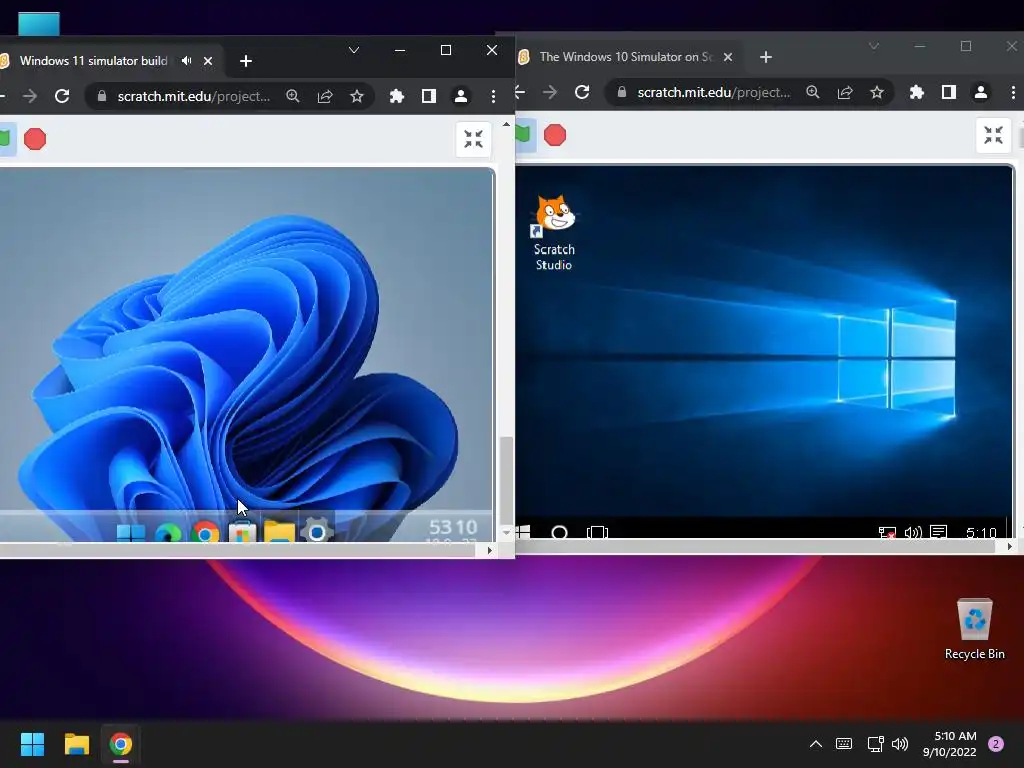Open simulated Edge icon in Windows 11 simulator
This screenshot has width=1024, height=768.
168,533
